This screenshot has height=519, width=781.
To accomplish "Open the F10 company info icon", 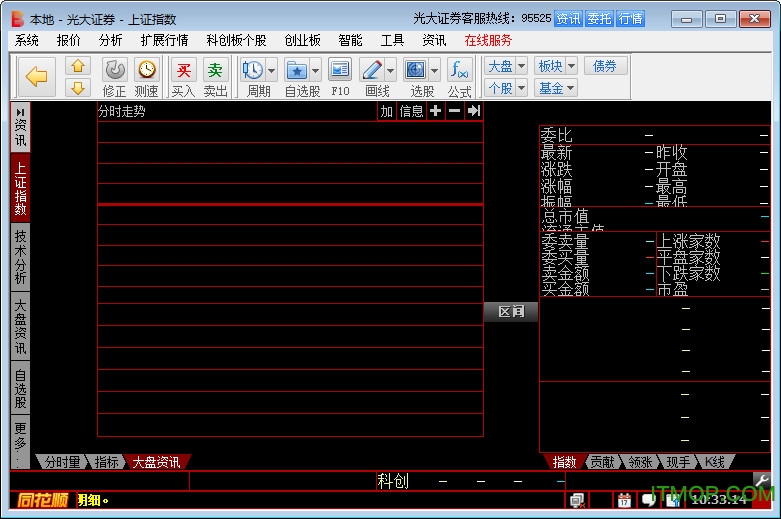I will tap(340, 70).
